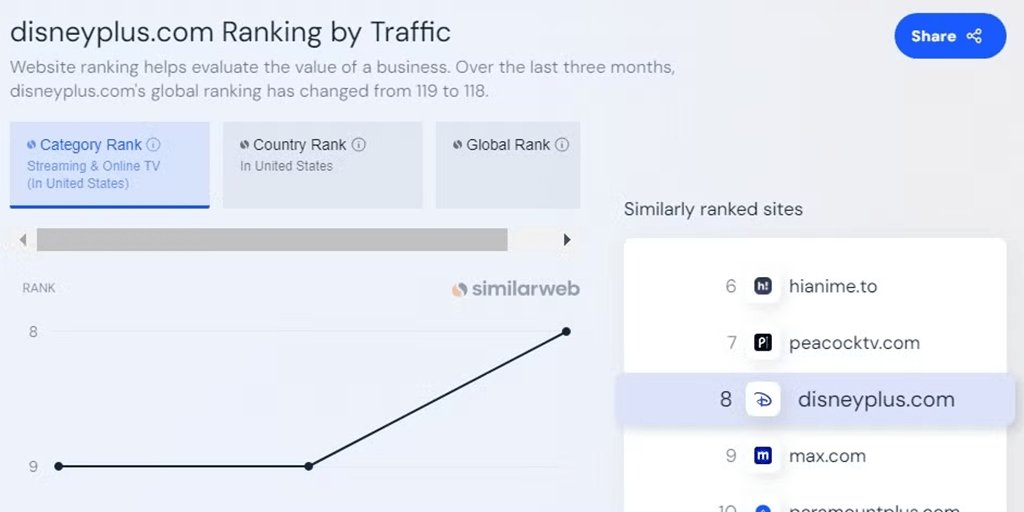Viewport: 1024px width, 512px height.
Task: Click the peacocktv.com site favicon
Action: [x=763, y=342]
